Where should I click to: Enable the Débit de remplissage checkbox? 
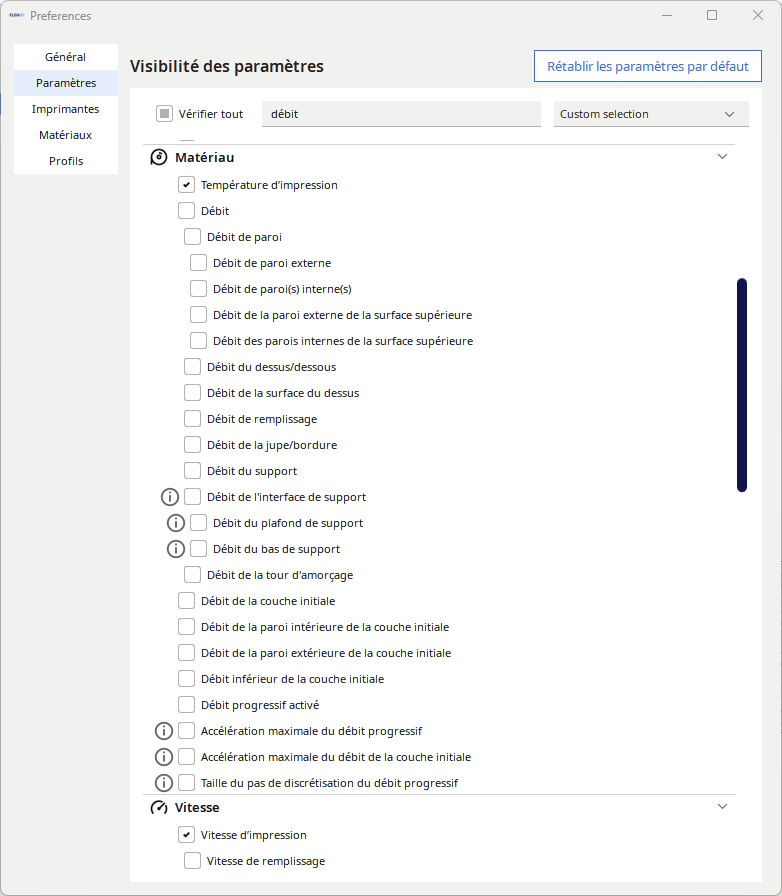click(193, 419)
